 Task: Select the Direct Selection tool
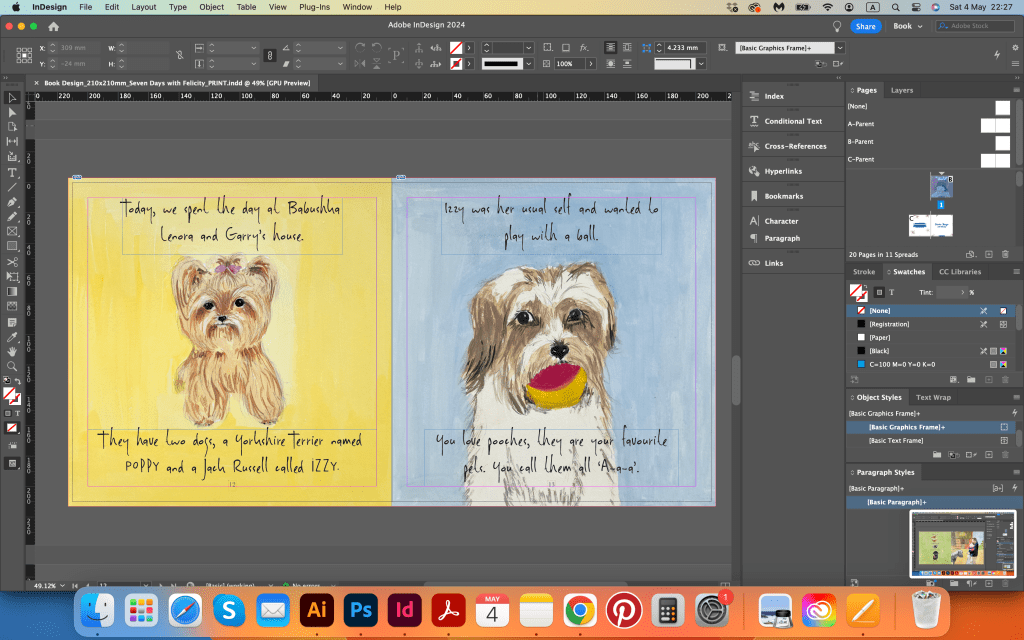click(12, 112)
